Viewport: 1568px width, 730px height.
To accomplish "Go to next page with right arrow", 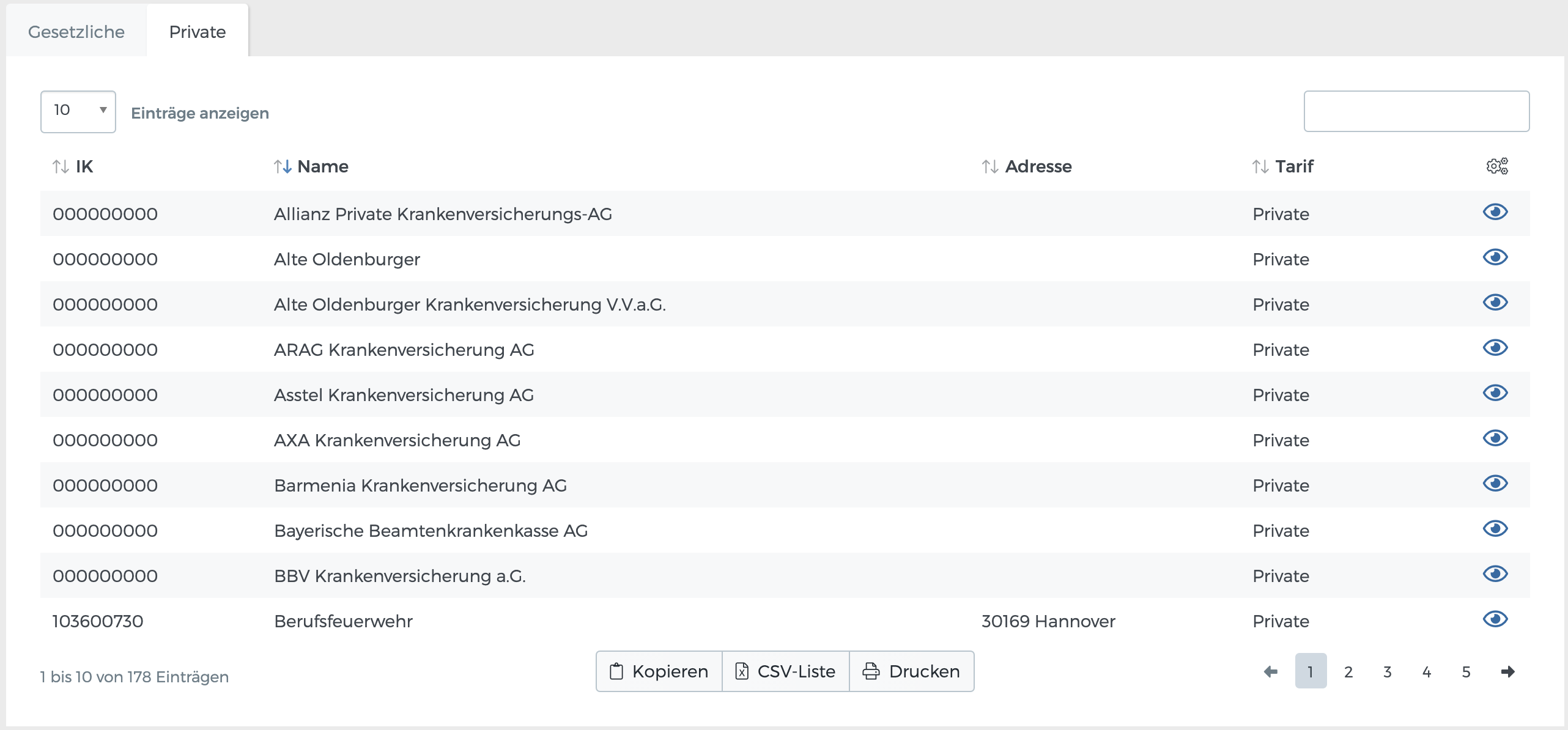I will (x=1508, y=671).
